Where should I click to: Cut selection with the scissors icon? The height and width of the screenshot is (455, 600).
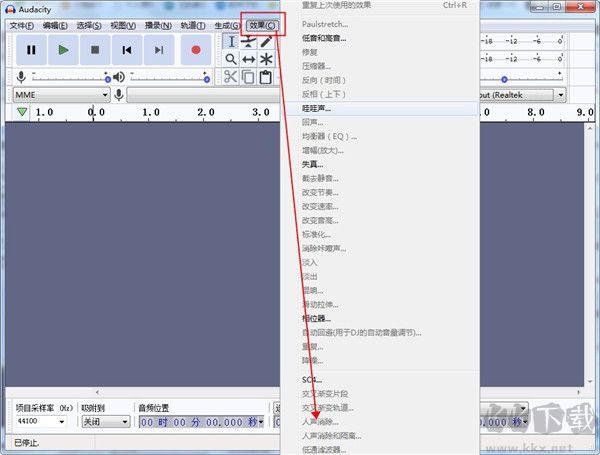coord(230,77)
